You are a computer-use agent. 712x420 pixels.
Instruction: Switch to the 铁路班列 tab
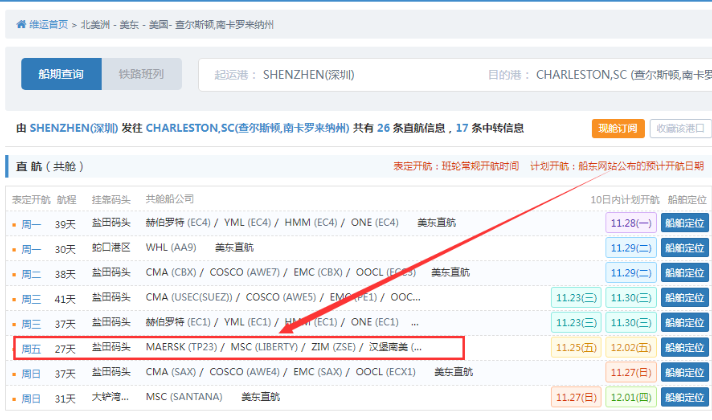(142, 74)
